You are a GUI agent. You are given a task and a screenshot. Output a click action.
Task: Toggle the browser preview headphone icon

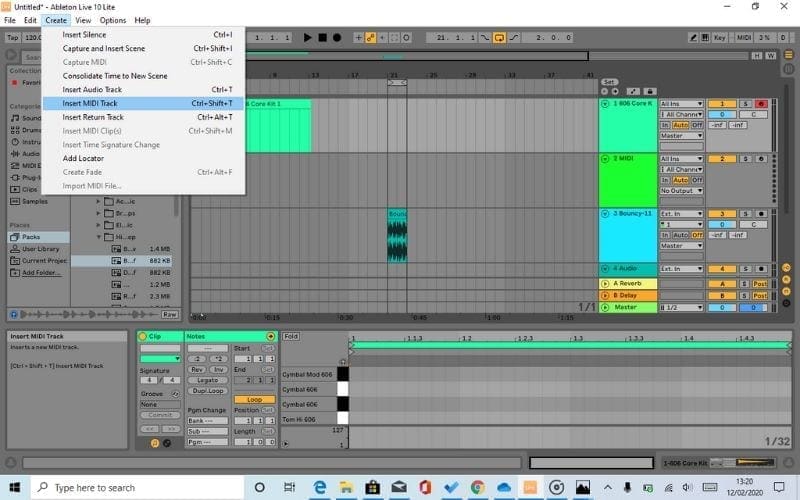[x=14, y=314]
